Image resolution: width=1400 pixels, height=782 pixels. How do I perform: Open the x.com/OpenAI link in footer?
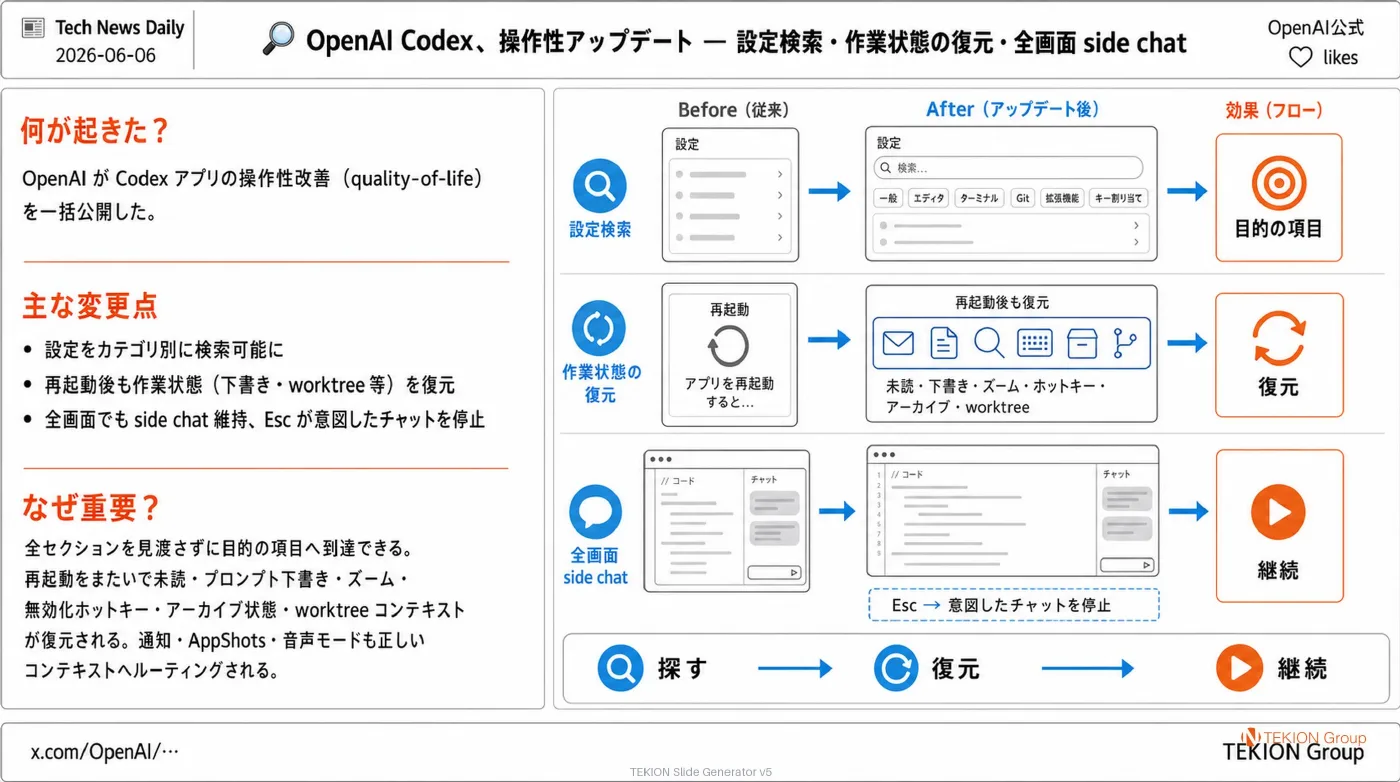point(104,752)
